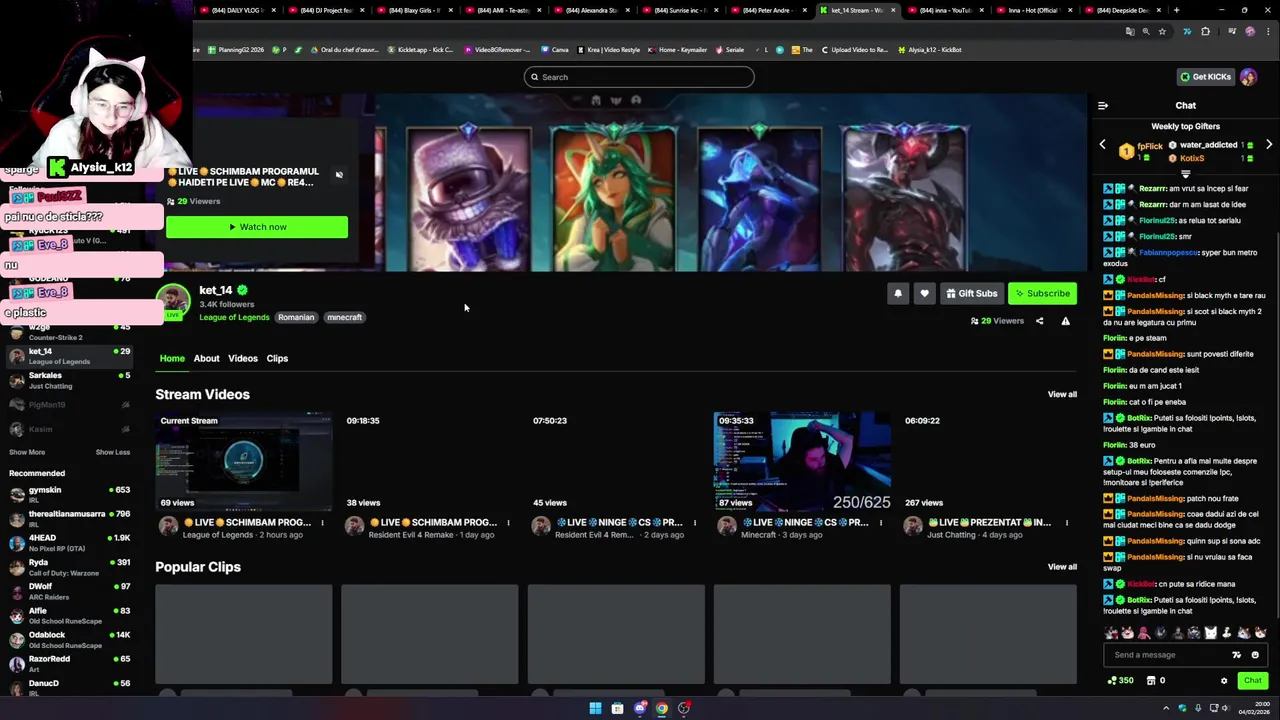Collapse chat with the panel icon beside Chat
The image size is (1280, 720).
tap(1103, 105)
